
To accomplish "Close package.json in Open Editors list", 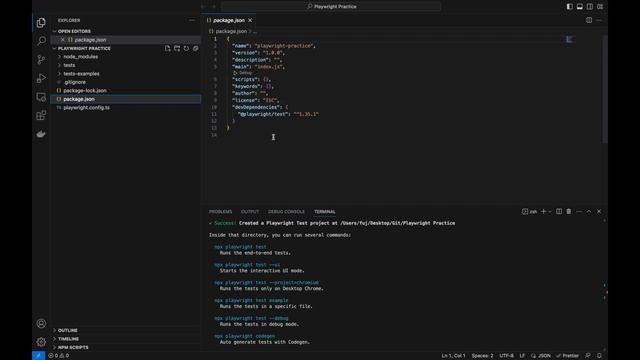I will tap(62, 40).
